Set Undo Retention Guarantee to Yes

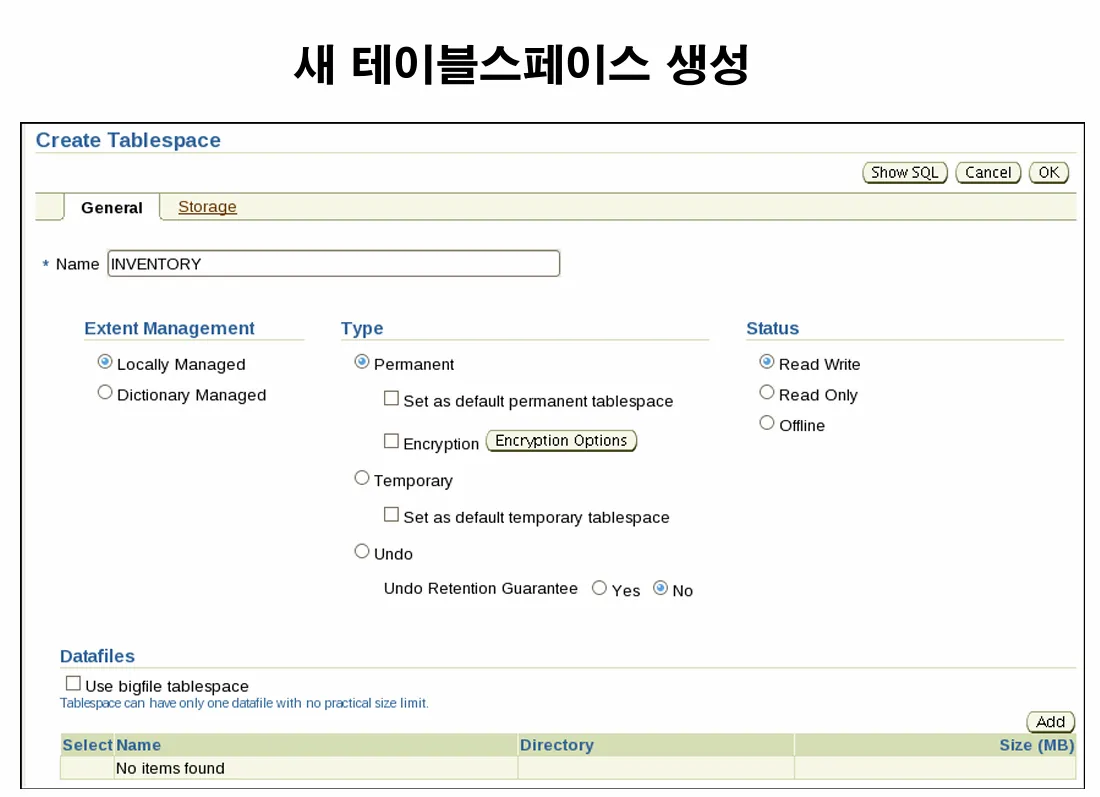[x=599, y=588]
